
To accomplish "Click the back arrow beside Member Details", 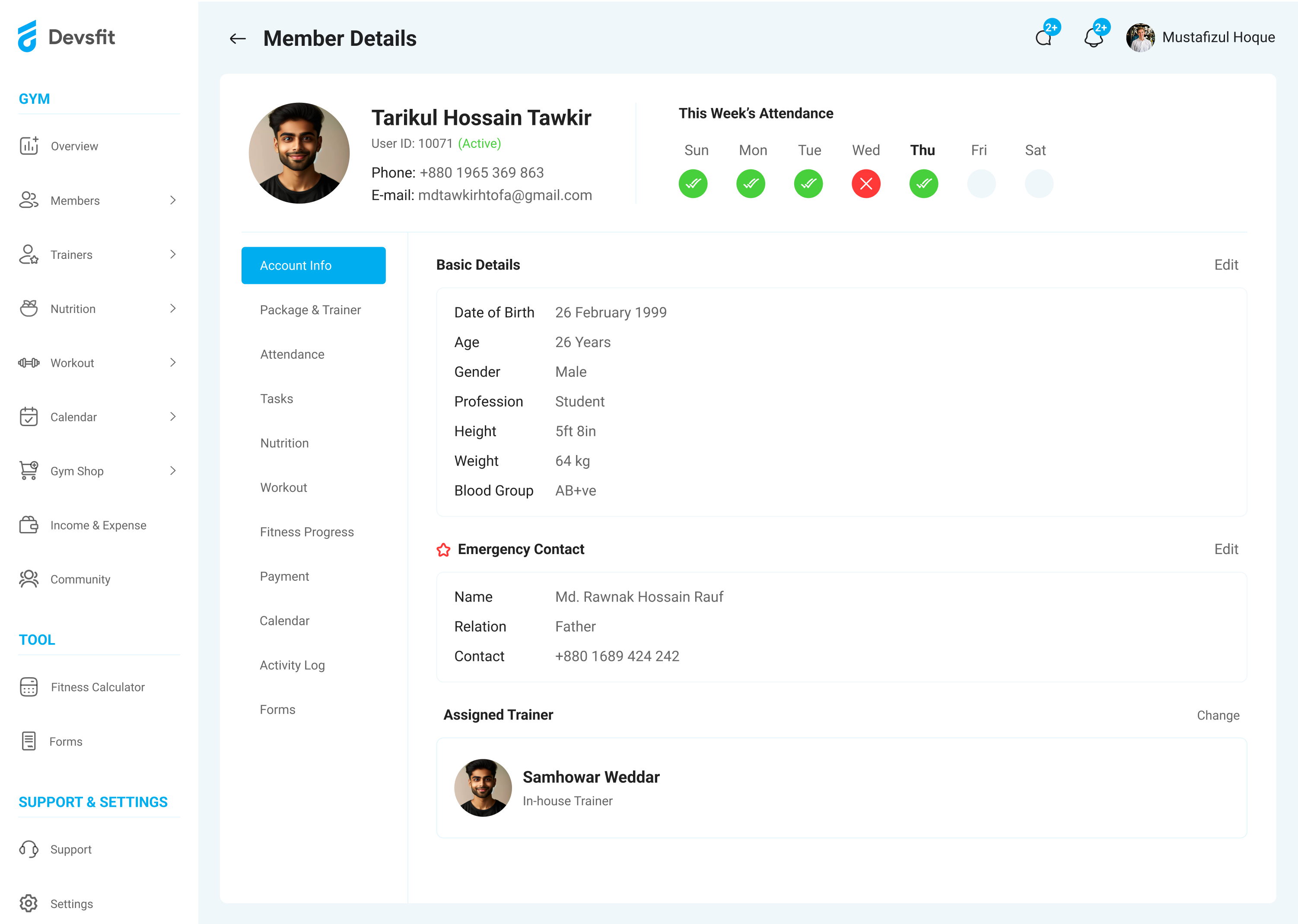I will coord(237,39).
